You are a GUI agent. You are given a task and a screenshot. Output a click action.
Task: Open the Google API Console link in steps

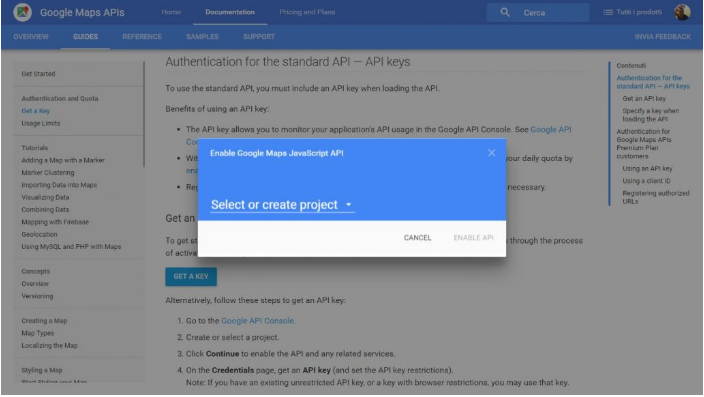258,321
